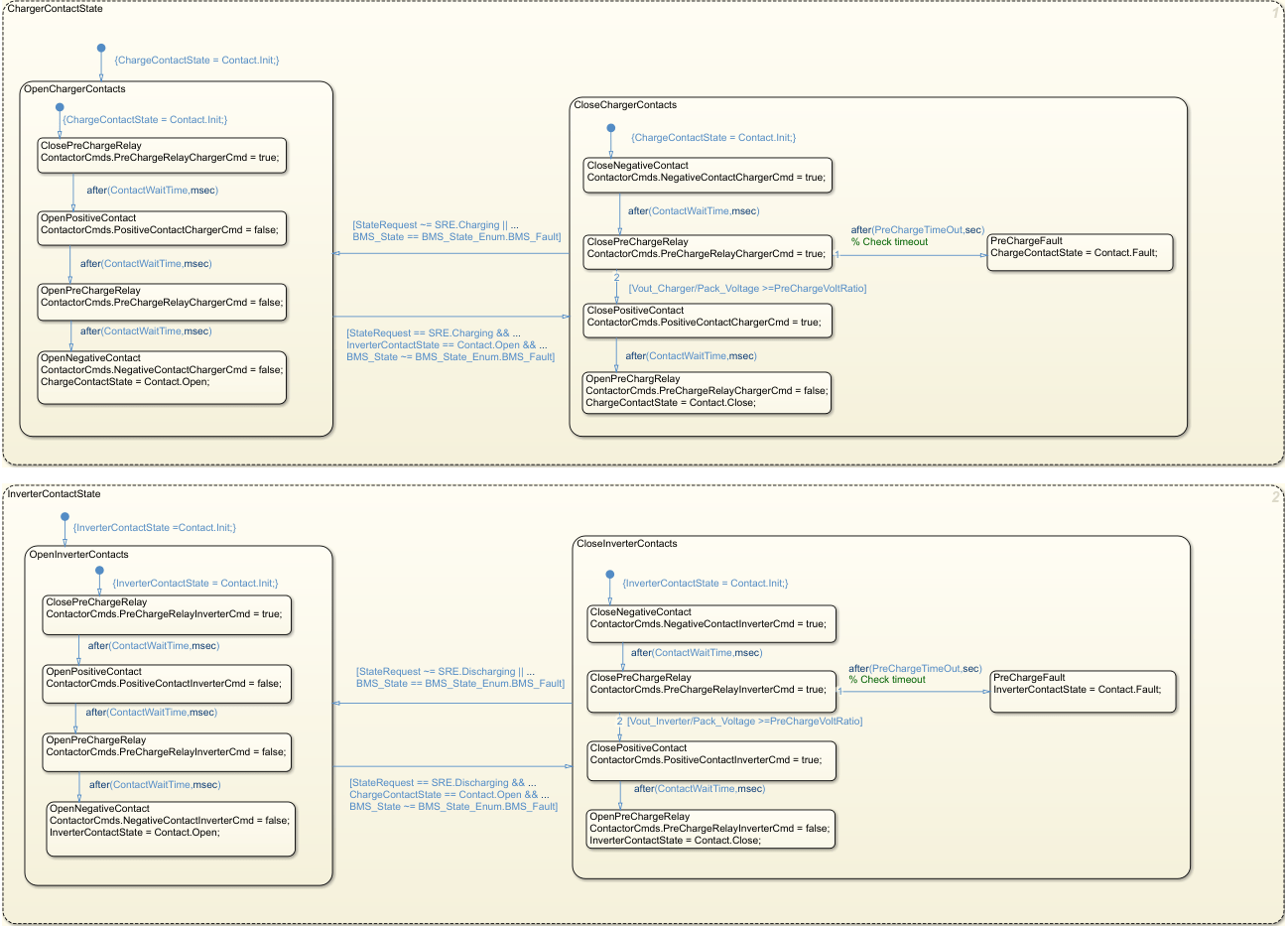This screenshot has width=1288, height=926.
Task: Select the OpenNegativeContact state of OpenChargerContacts
Action: coord(162,377)
